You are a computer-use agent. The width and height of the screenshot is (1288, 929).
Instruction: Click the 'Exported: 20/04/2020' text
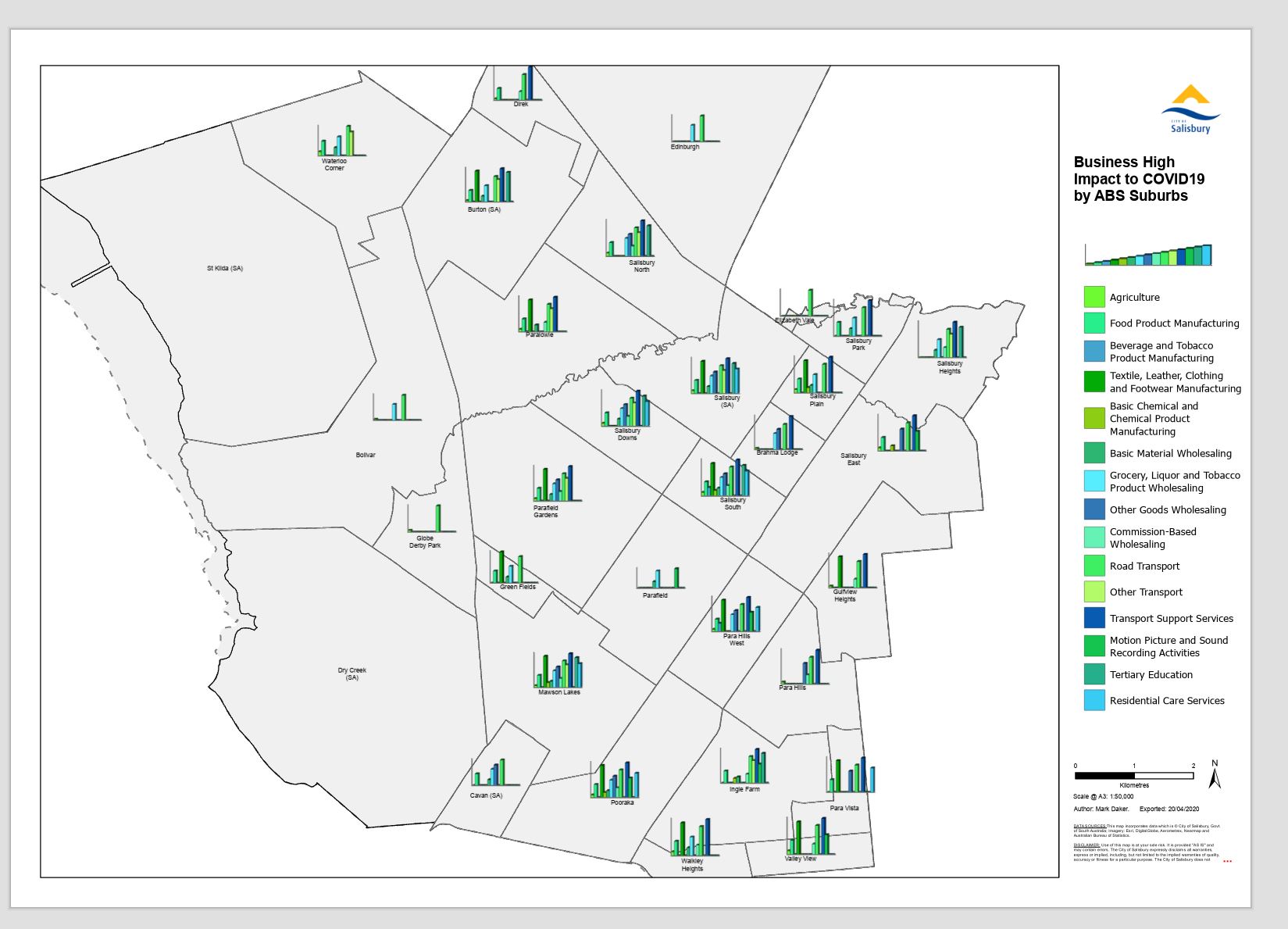tap(1169, 809)
